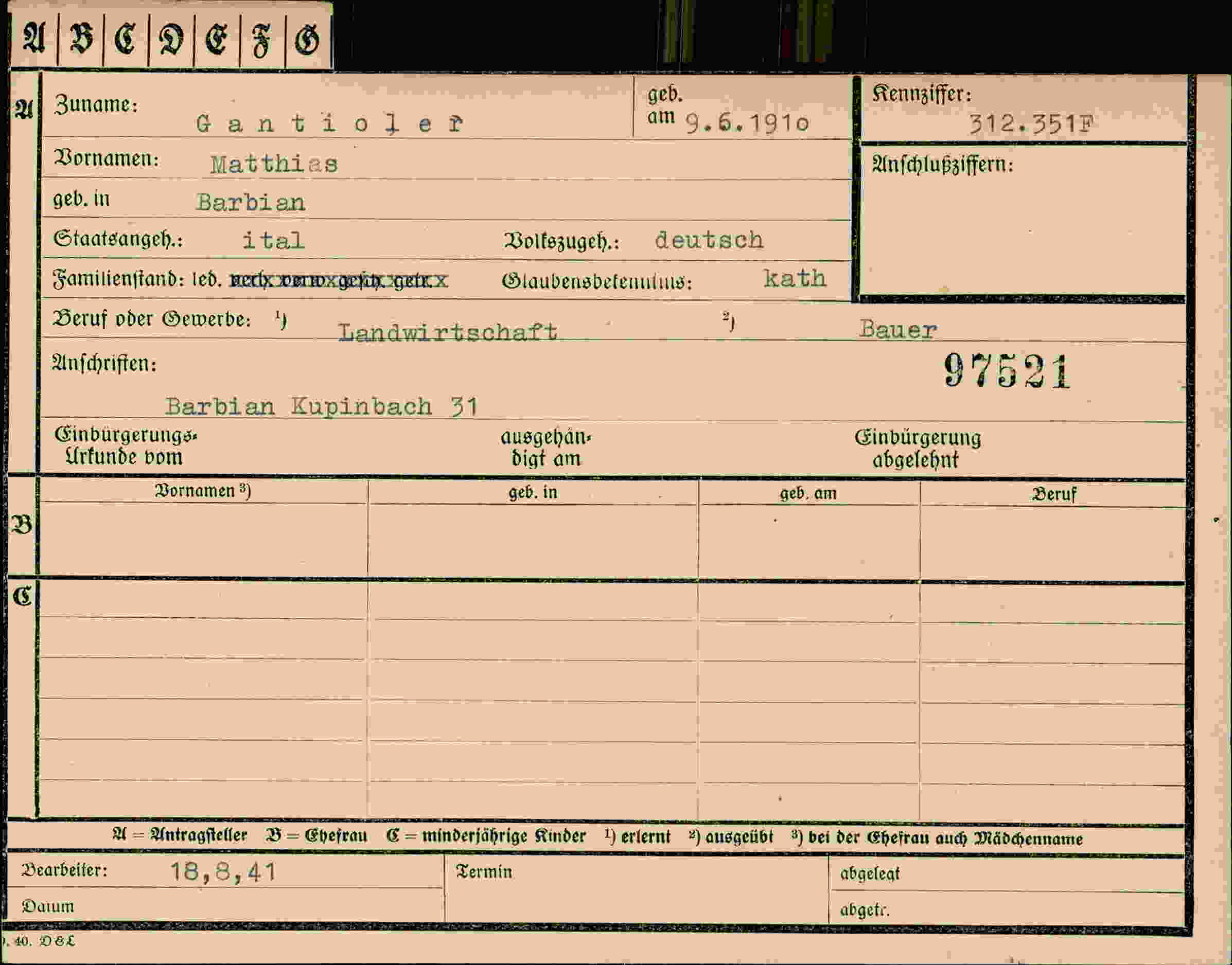Screen dimensions: 1232x965
Task: Click the Volkszugeh. value 'deutsch'
Action: (709, 240)
